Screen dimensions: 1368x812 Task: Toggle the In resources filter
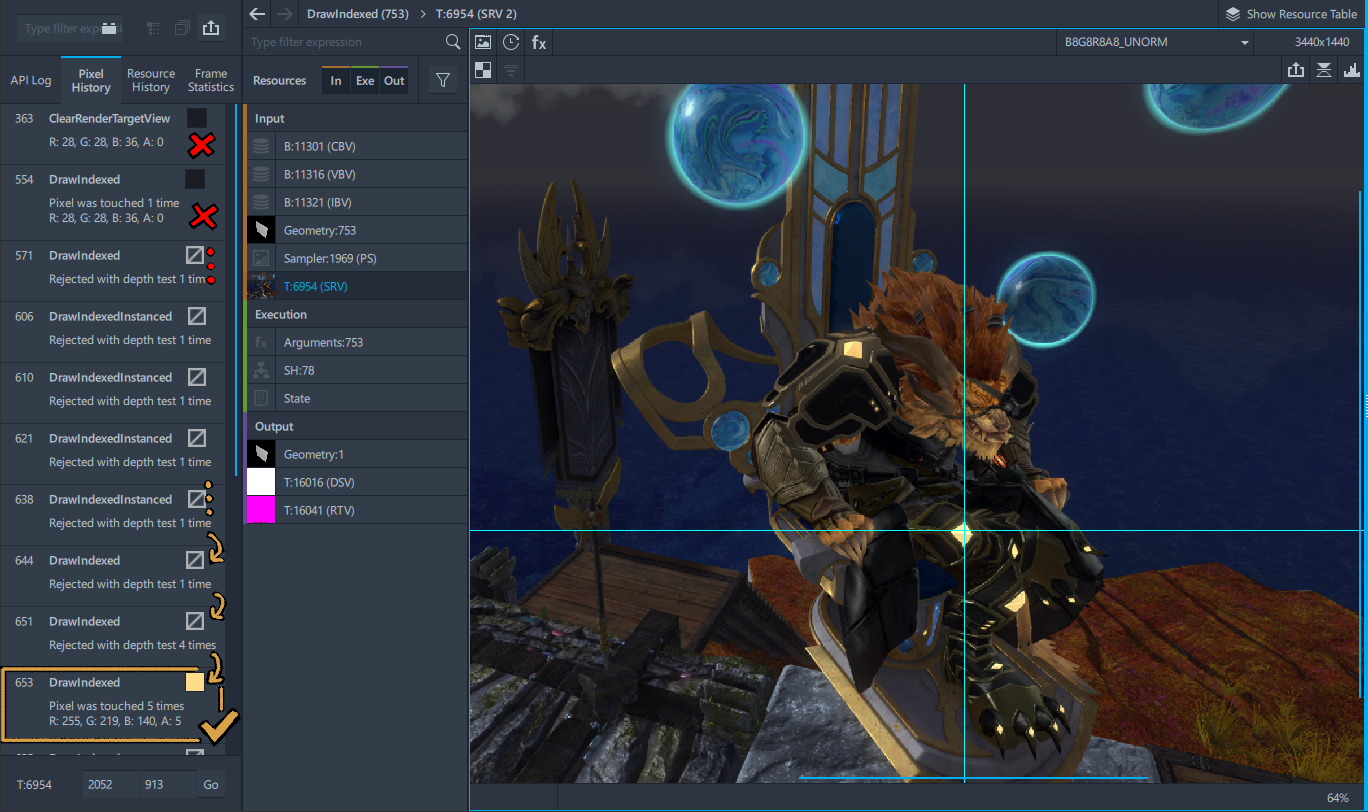click(336, 81)
